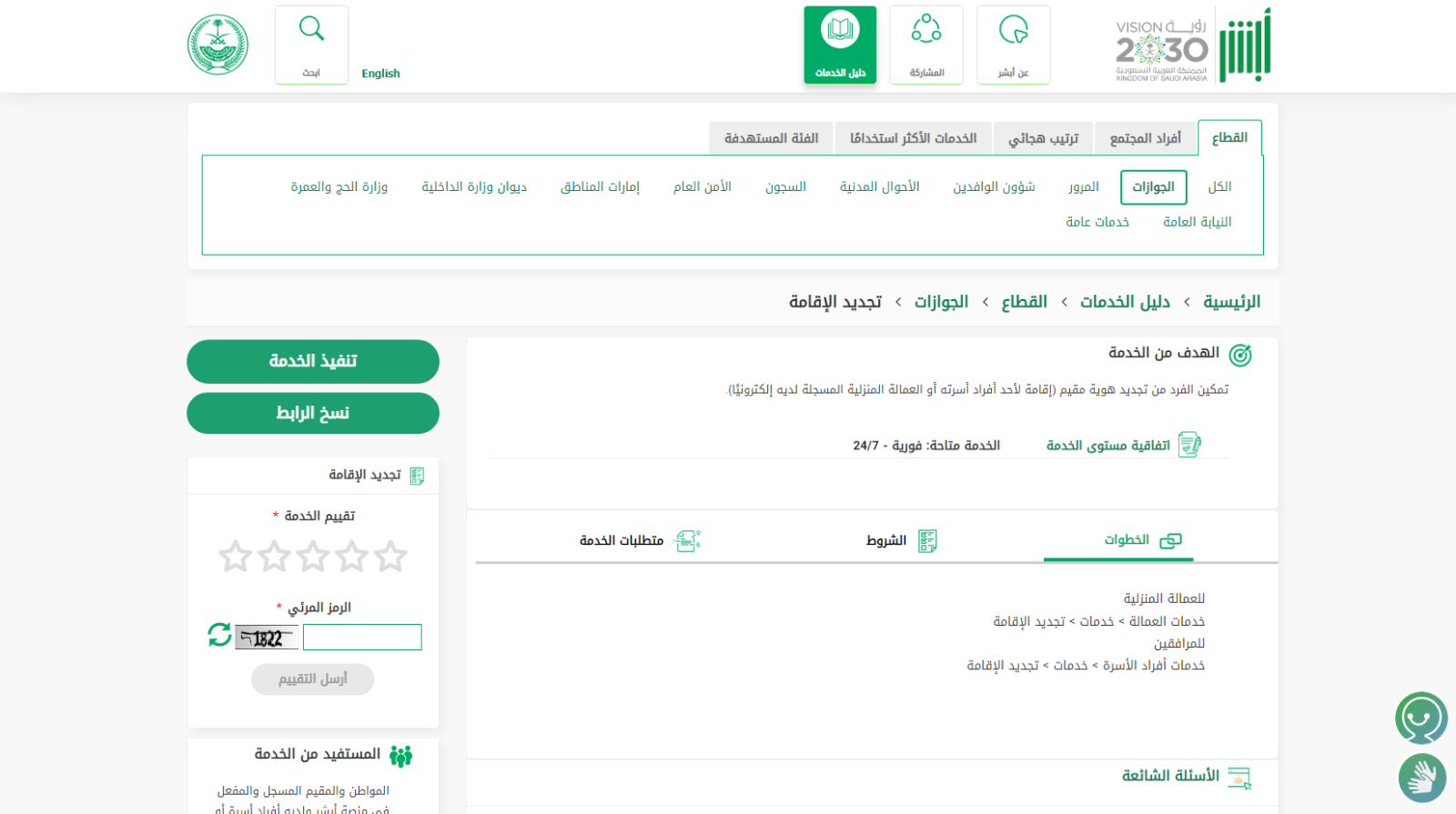Filter by general services (خدمات عامة)
Viewport: 1456px width, 814px height.
[x=1097, y=222]
